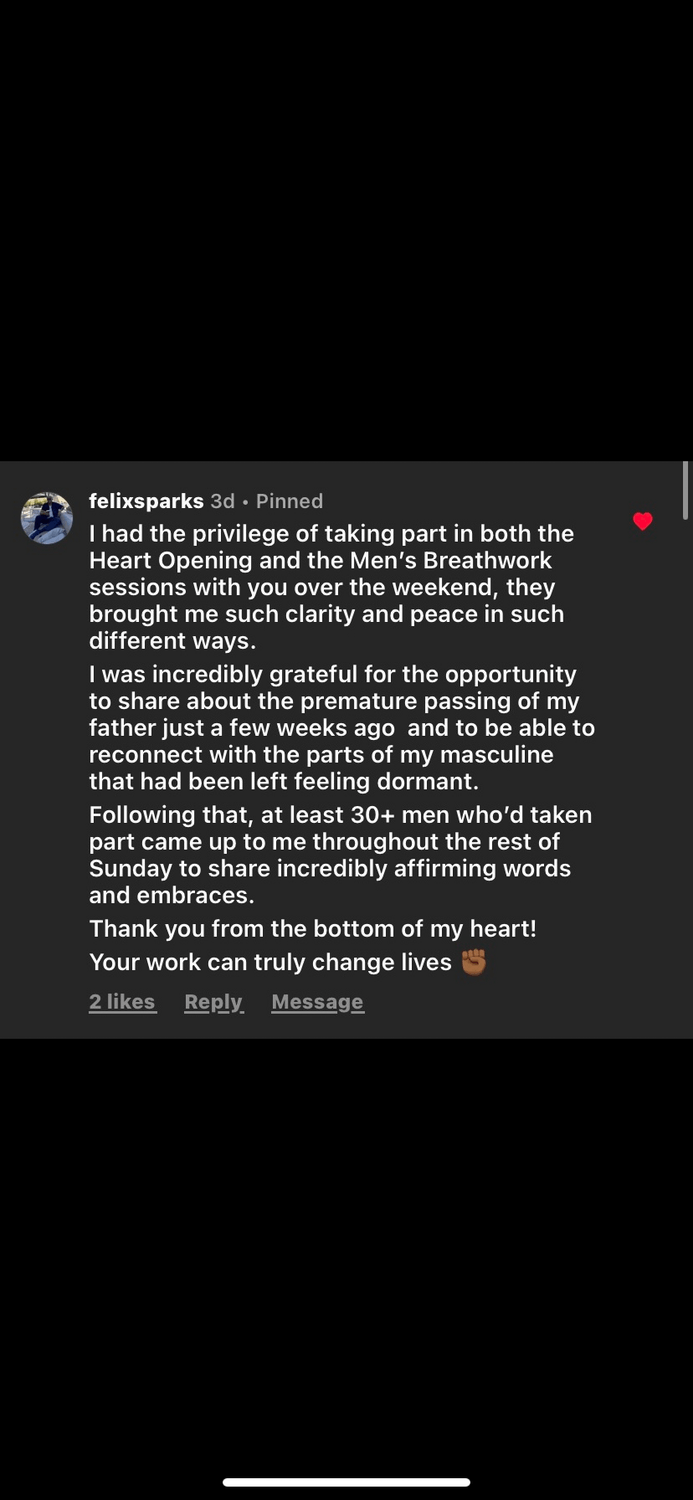Click the text "Your work can truly change lives"

(270, 962)
